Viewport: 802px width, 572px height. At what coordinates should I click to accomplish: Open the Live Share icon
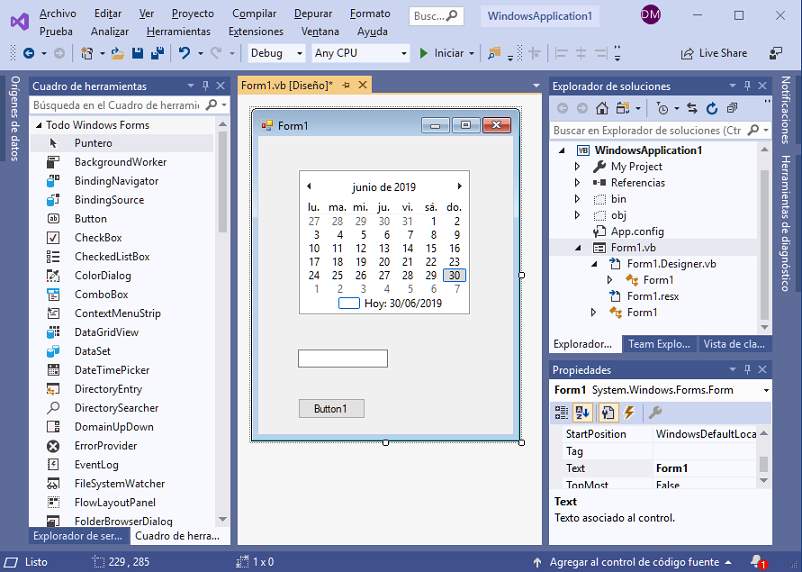[x=686, y=53]
